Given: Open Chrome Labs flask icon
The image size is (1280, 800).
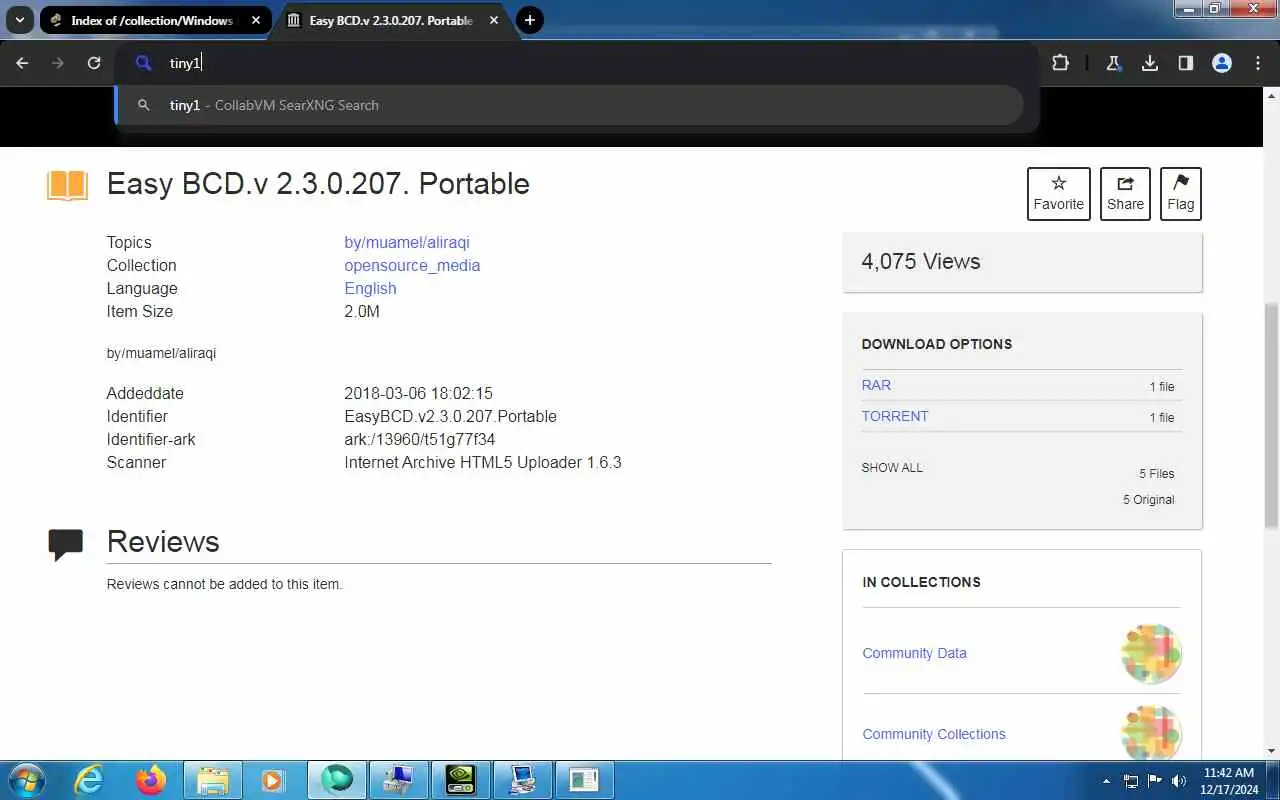Looking at the screenshot, I should pyautogui.click(x=1113, y=63).
